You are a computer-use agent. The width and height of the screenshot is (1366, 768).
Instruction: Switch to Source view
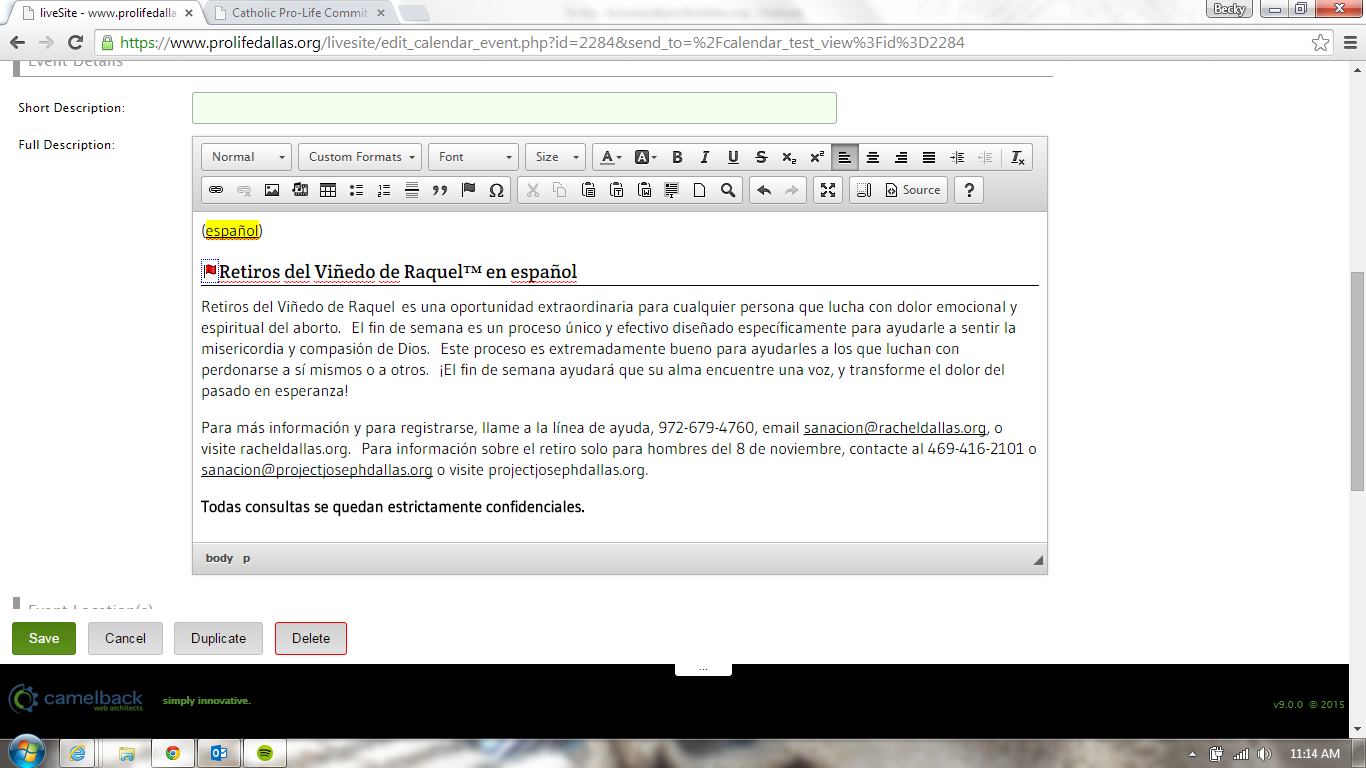tap(913, 190)
